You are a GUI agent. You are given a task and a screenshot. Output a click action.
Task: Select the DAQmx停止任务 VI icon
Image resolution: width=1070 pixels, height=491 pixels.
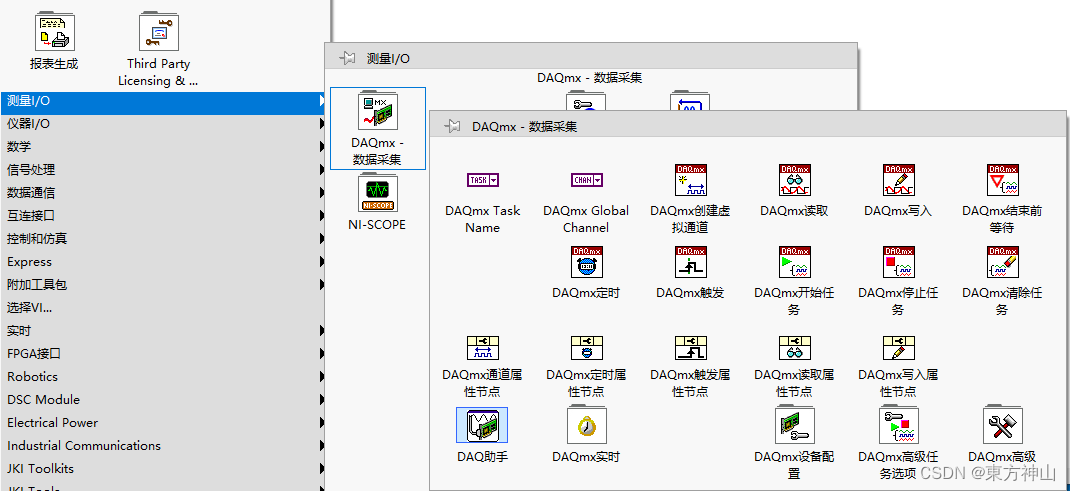coord(898,263)
